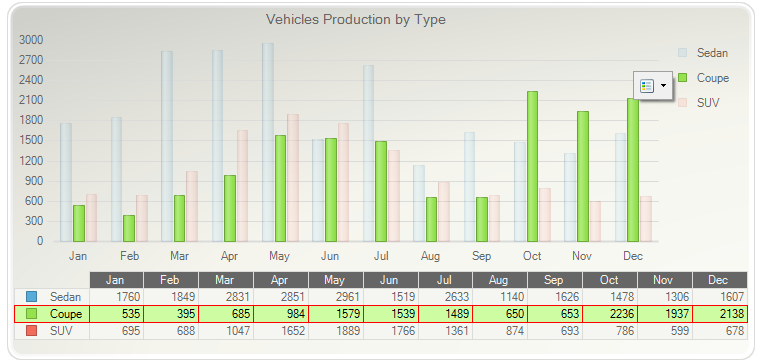
Task: Click the Dec column header in table
Action: (720, 280)
